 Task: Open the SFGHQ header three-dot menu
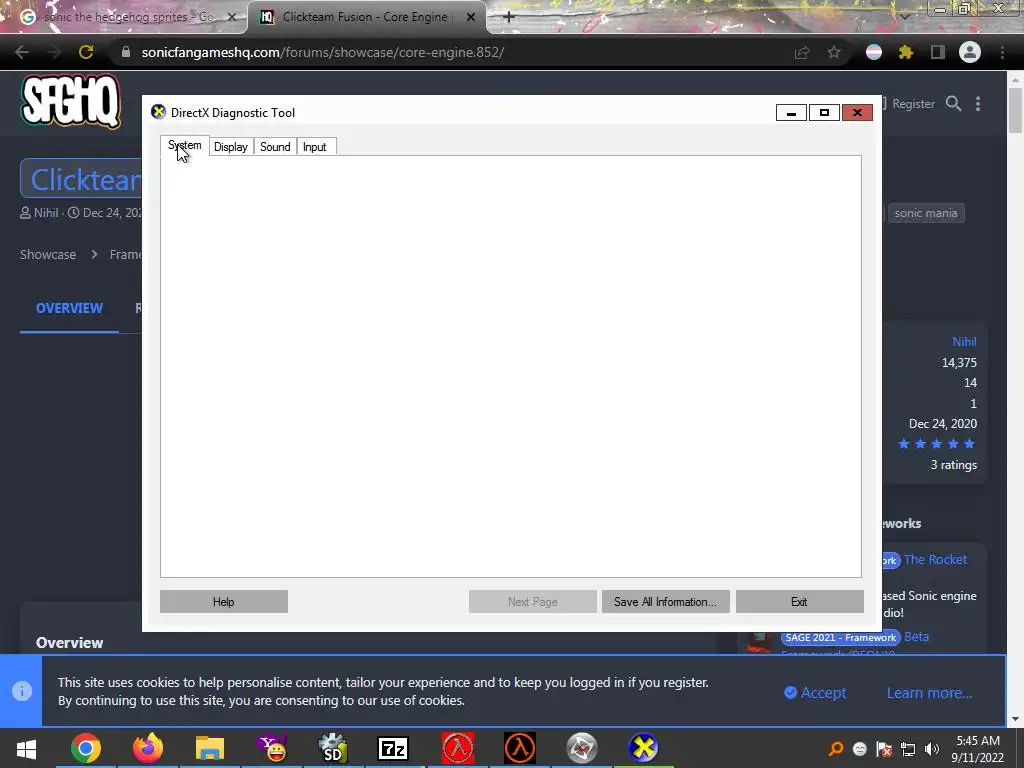tap(978, 104)
